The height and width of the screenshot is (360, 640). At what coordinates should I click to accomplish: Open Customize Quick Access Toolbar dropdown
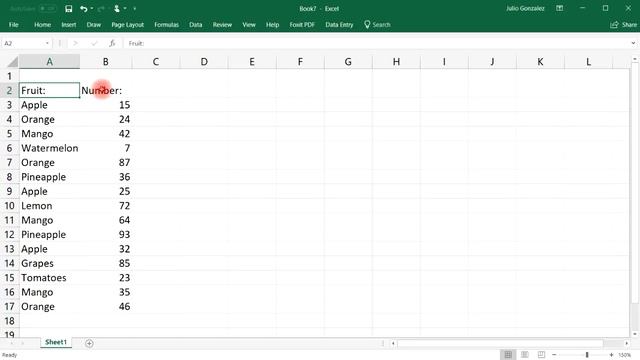pyautogui.click(x=135, y=9)
